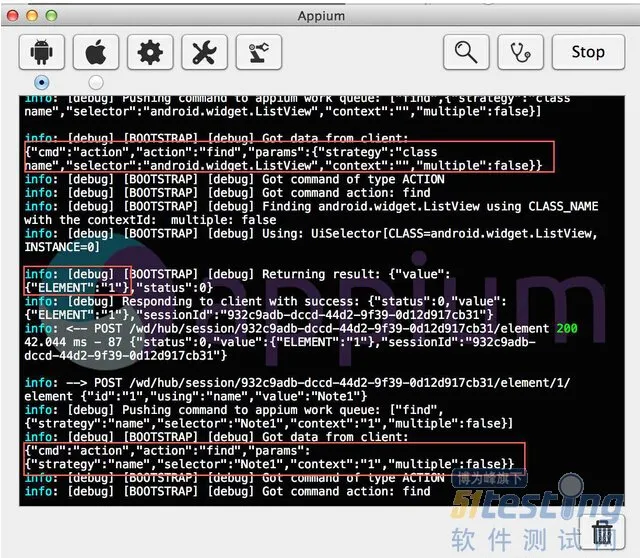This screenshot has height=558, width=640.
Task: Click the 'Finding android.widget.ListView using CLASS_NAME' line
Action: (x=311, y=207)
